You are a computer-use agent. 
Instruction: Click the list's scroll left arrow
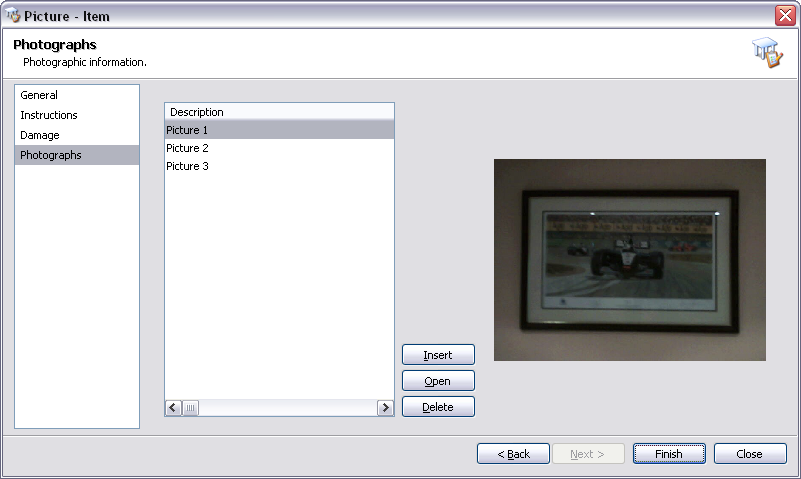(x=173, y=407)
